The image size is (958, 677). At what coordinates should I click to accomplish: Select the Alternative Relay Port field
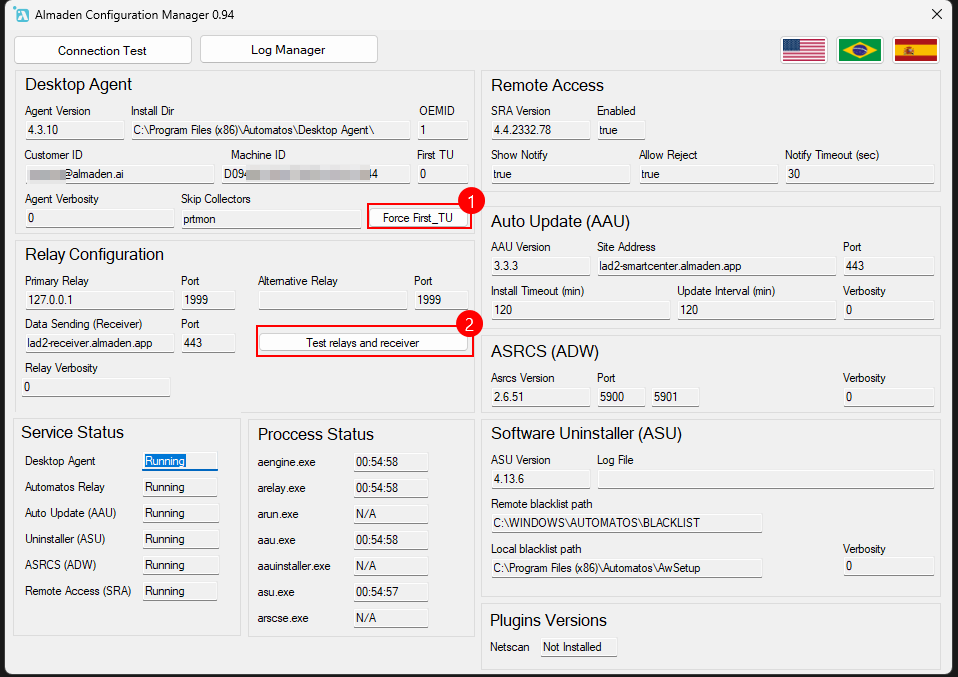441,300
